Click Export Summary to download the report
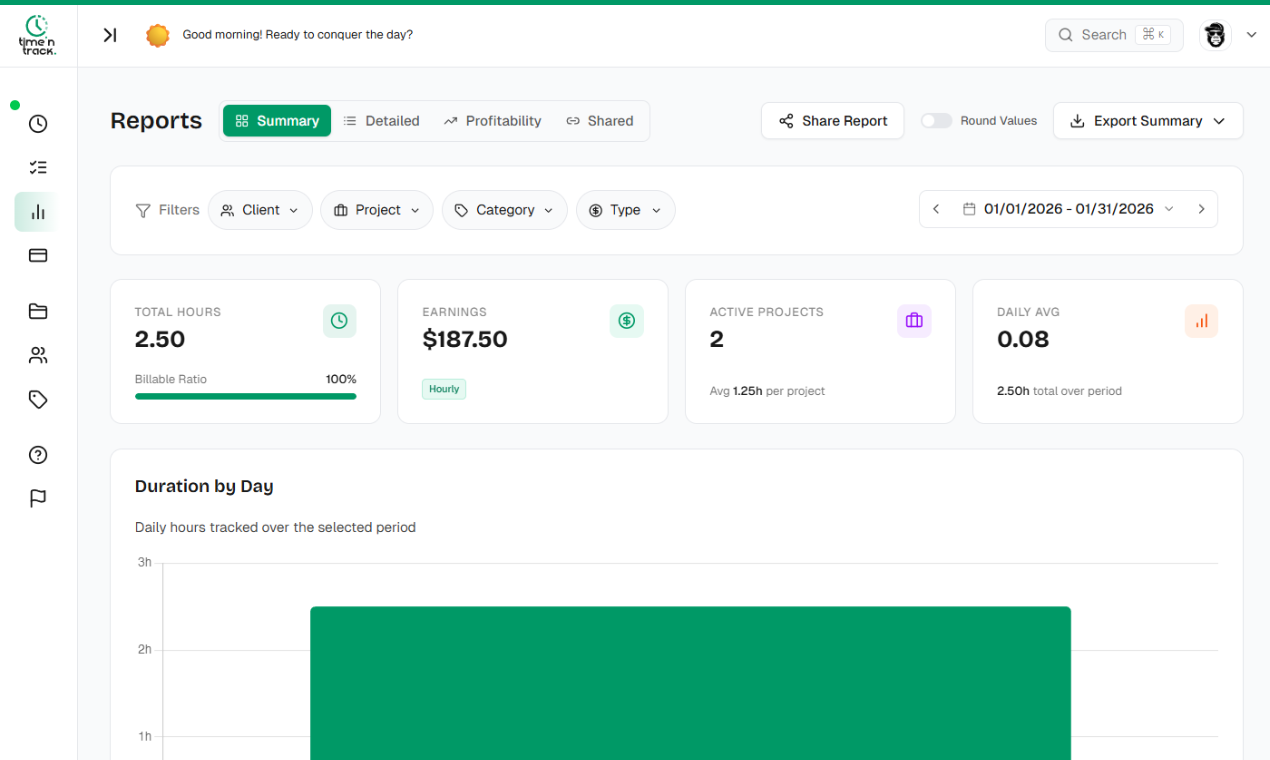Viewport: 1270px width, 760px height. pos(1147,120)
